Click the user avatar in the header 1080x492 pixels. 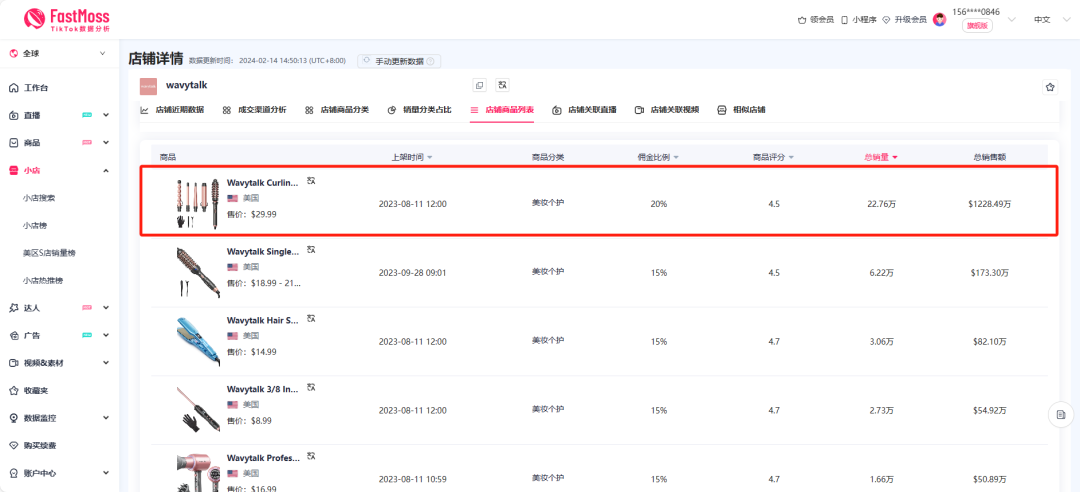point(939,19)
